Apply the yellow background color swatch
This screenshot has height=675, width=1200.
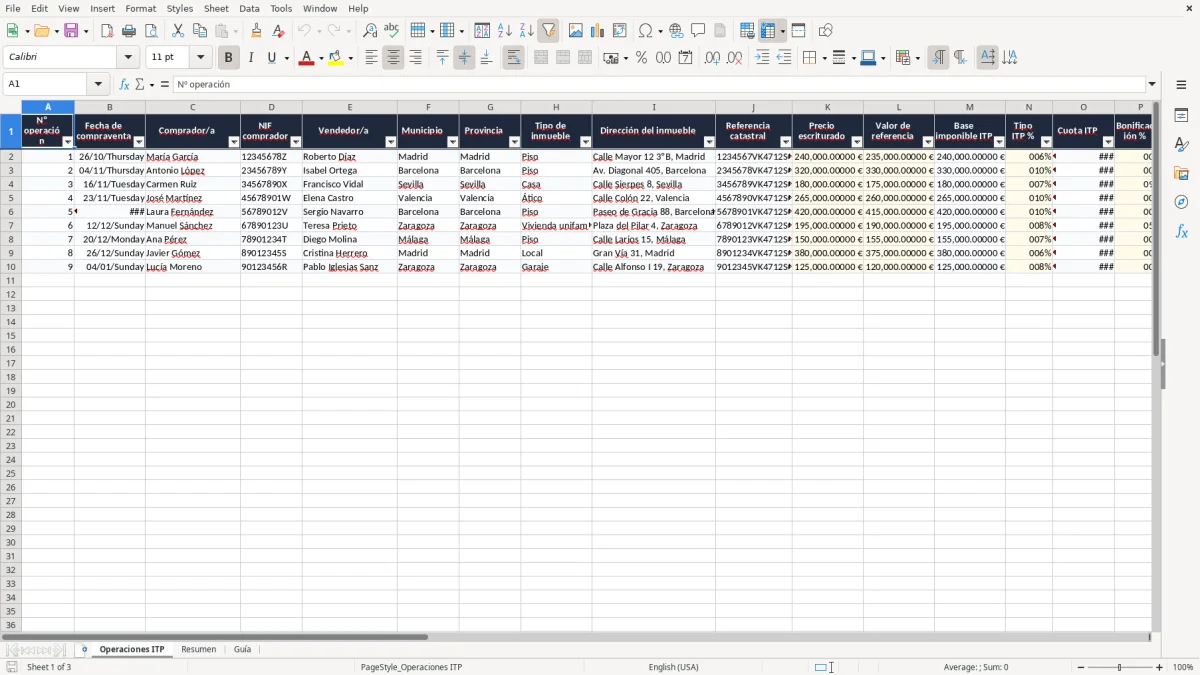click(336, 58)
